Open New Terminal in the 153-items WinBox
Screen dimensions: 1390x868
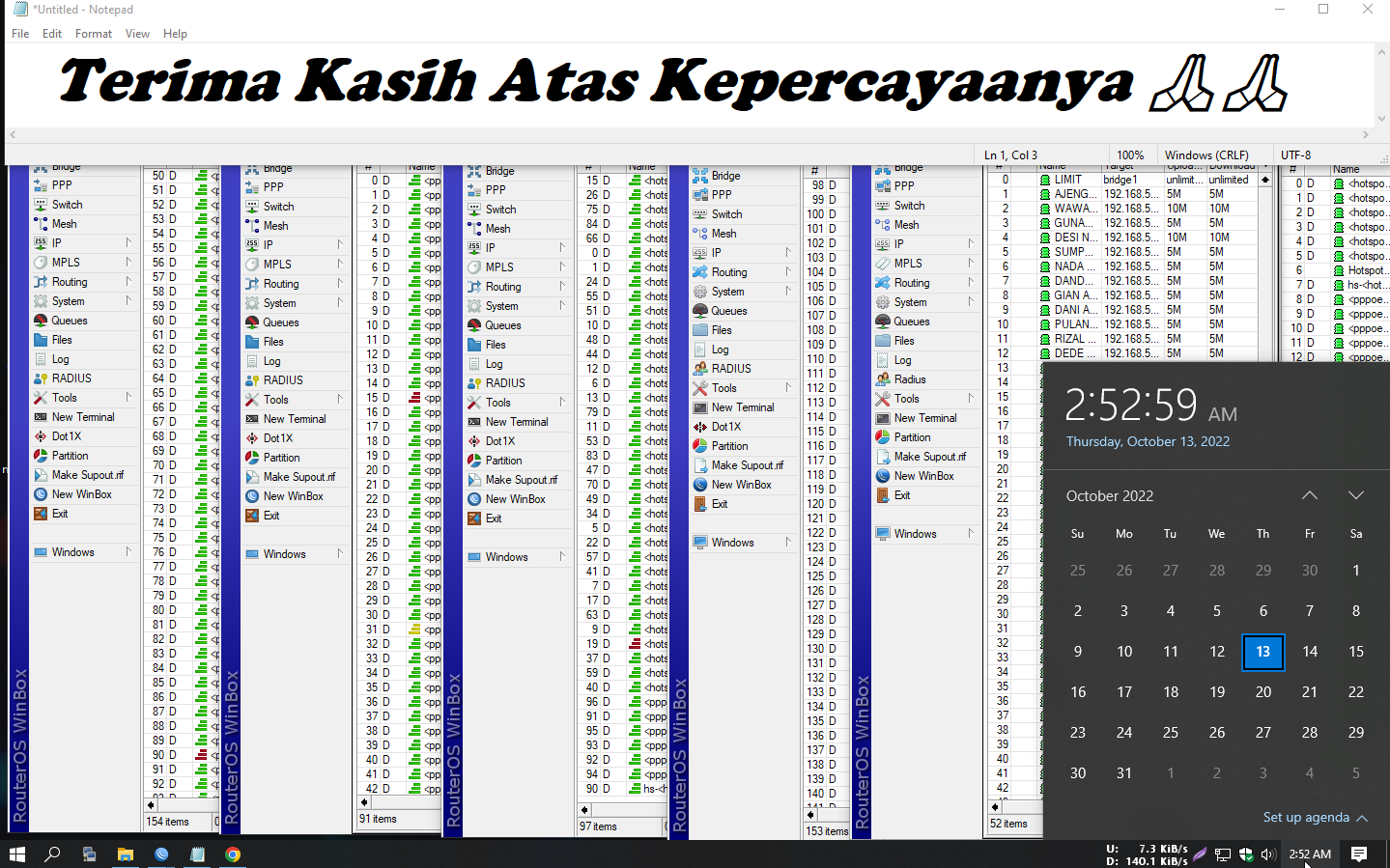(743, 407)
